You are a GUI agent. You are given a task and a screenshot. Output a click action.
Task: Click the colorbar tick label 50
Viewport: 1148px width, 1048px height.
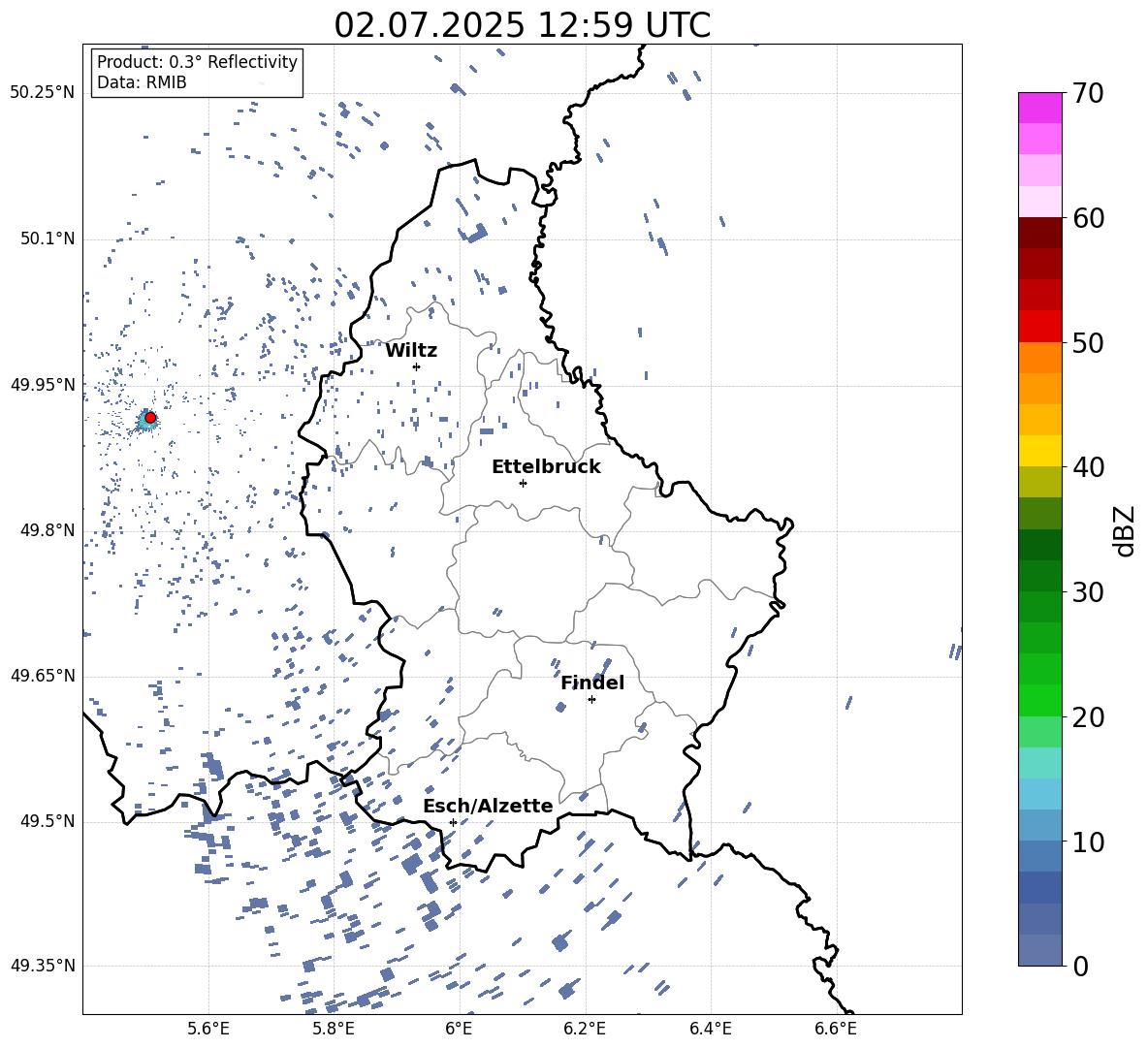coord(1088,342)
